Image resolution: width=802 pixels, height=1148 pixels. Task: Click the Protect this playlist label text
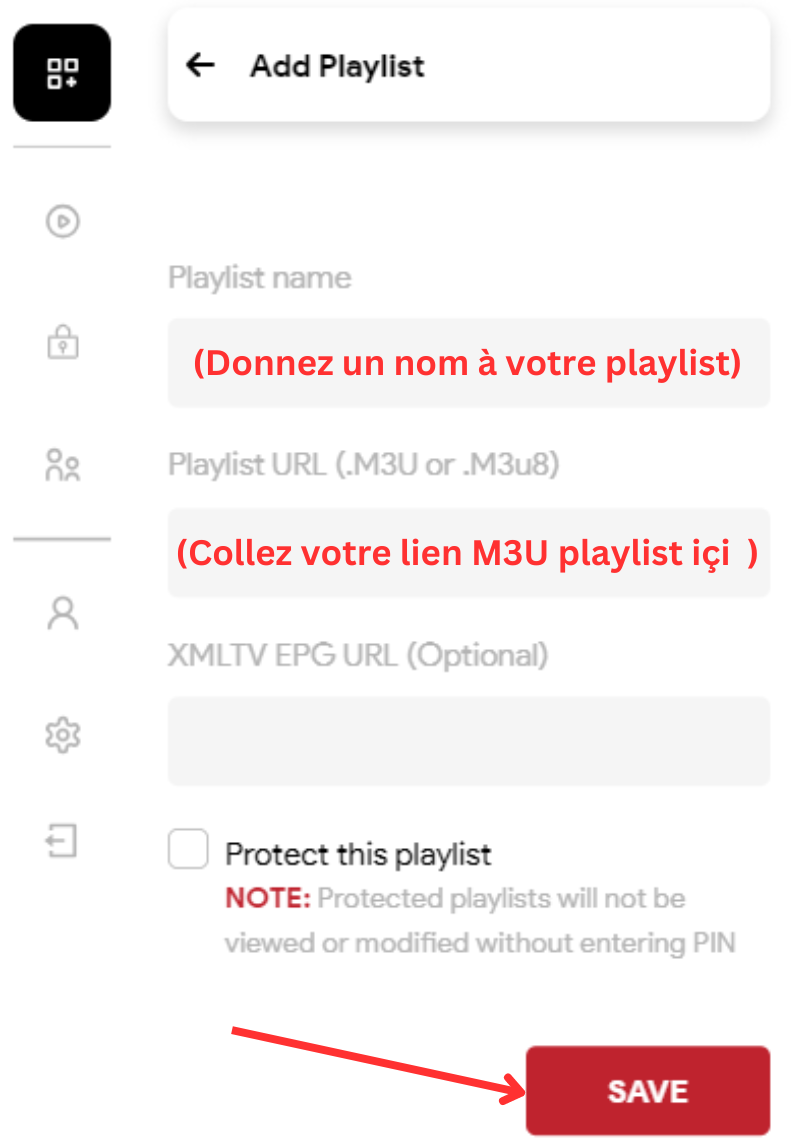358,855
